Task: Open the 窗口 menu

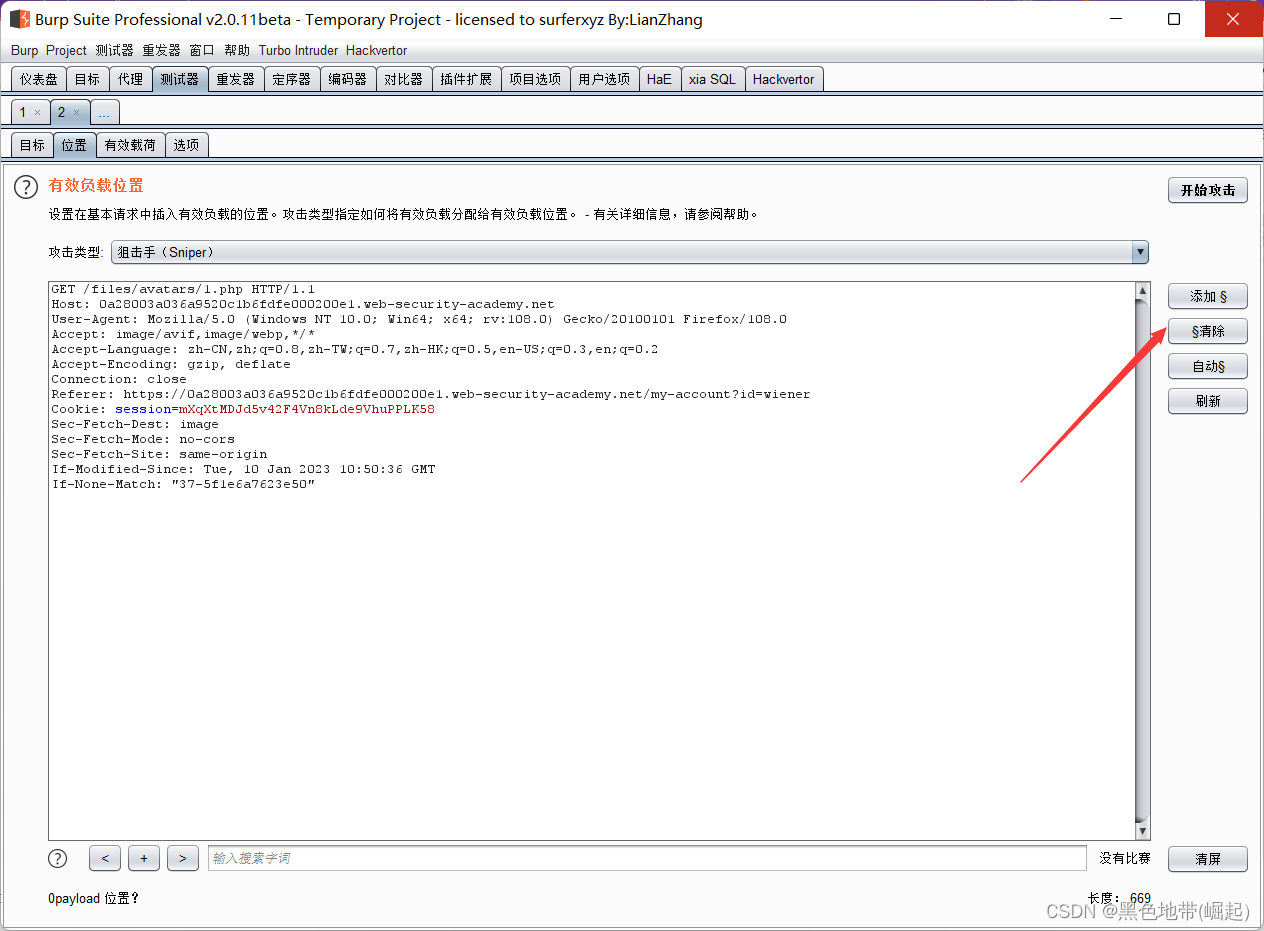Action: coord(202,50)
